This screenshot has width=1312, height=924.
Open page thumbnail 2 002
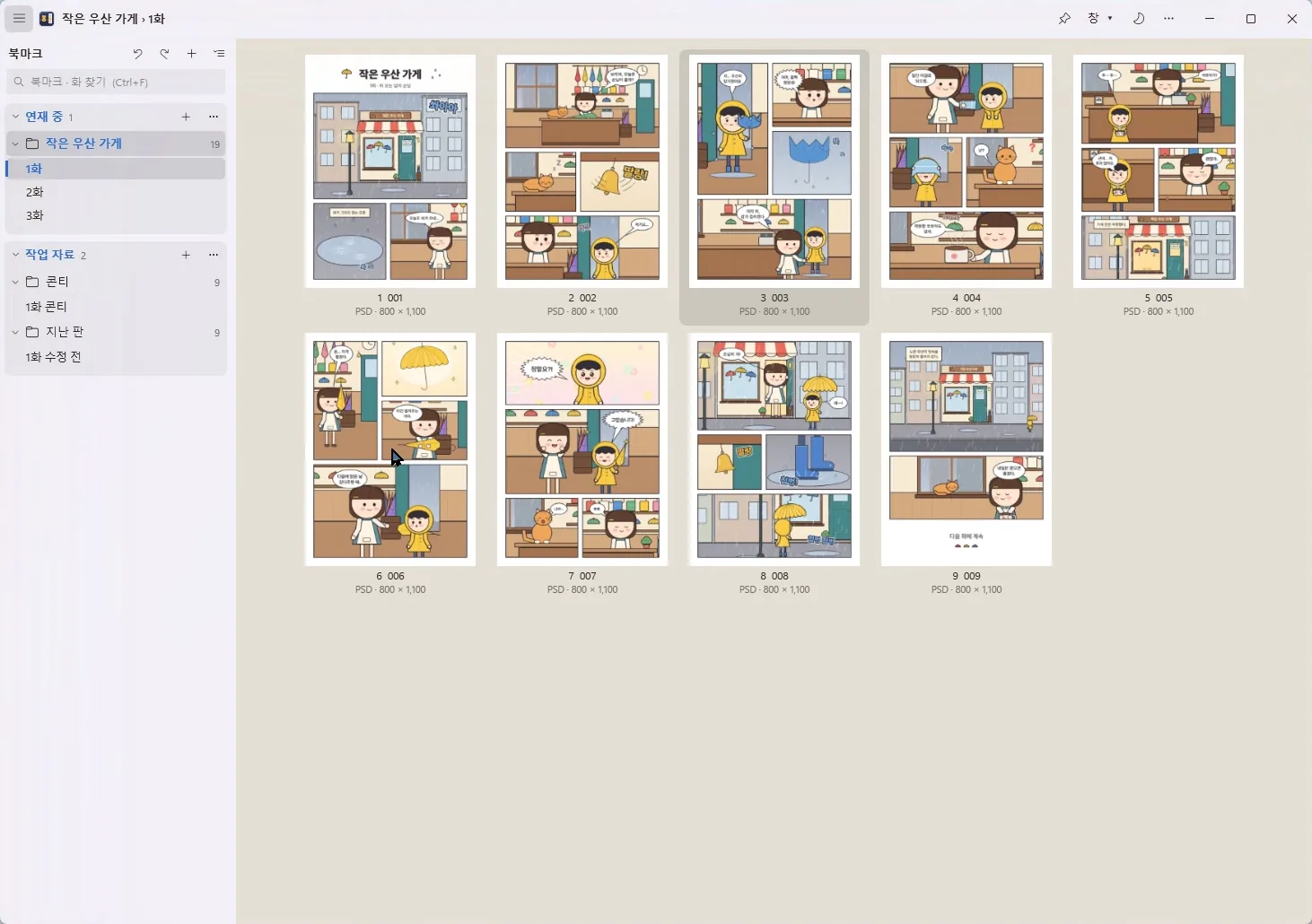(582, 171)
